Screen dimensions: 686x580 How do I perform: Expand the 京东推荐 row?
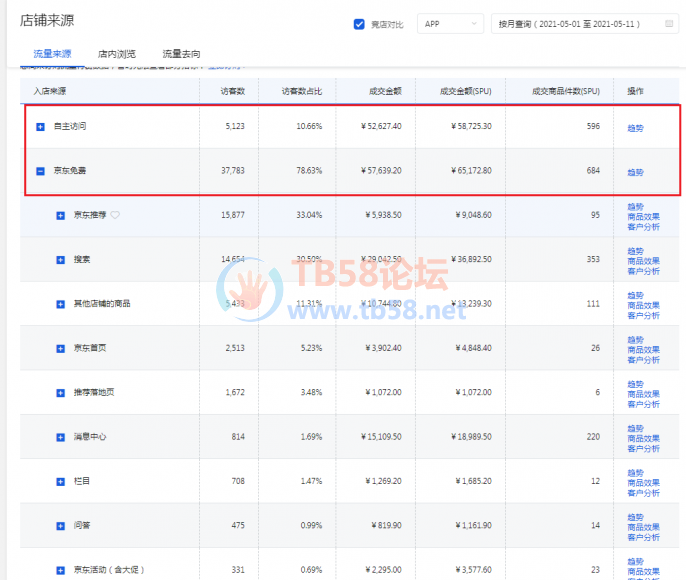click(x=60, y=216)
